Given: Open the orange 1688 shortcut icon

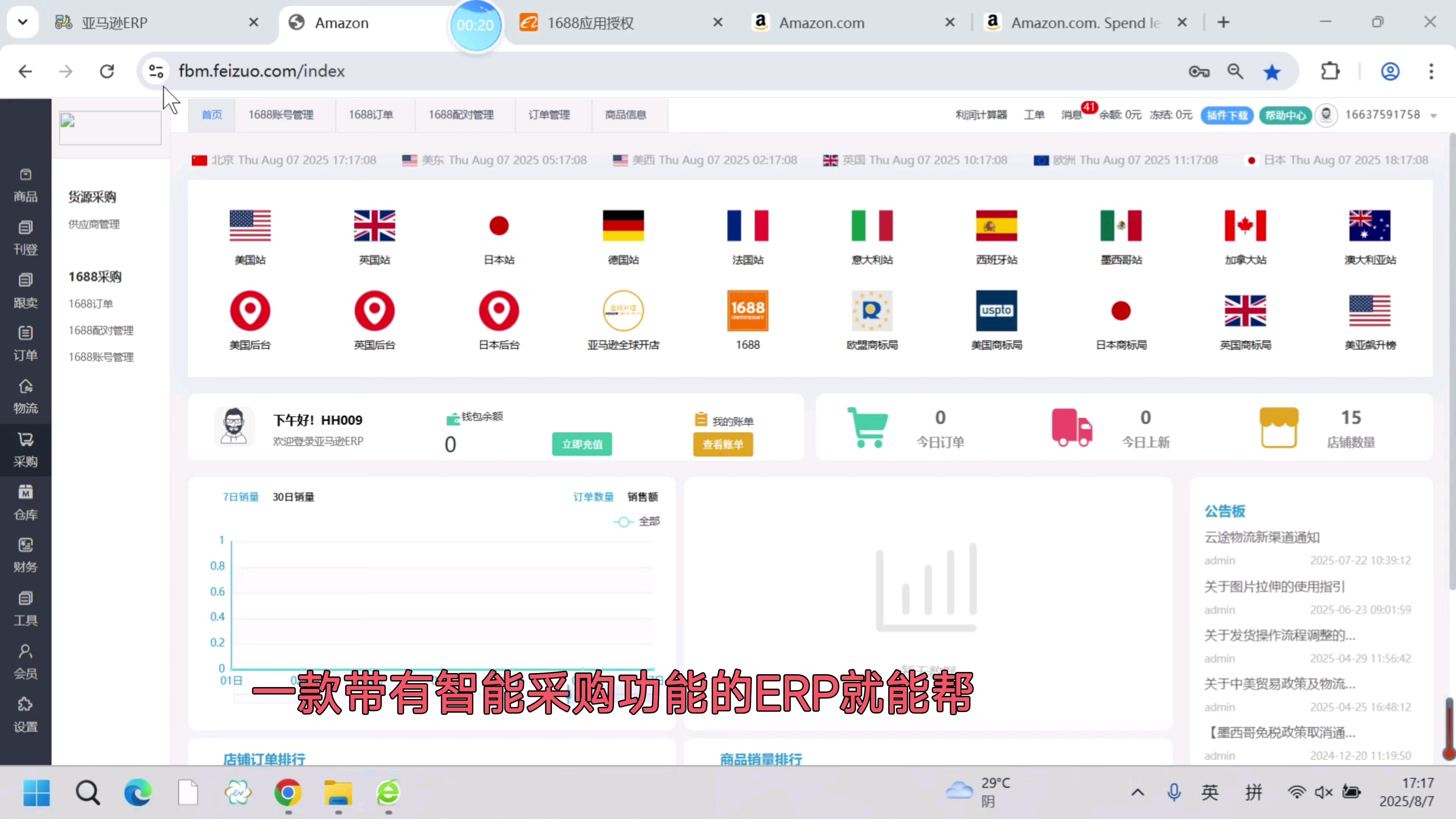Looking at the screenshot, I should click(x=747, y=311).
